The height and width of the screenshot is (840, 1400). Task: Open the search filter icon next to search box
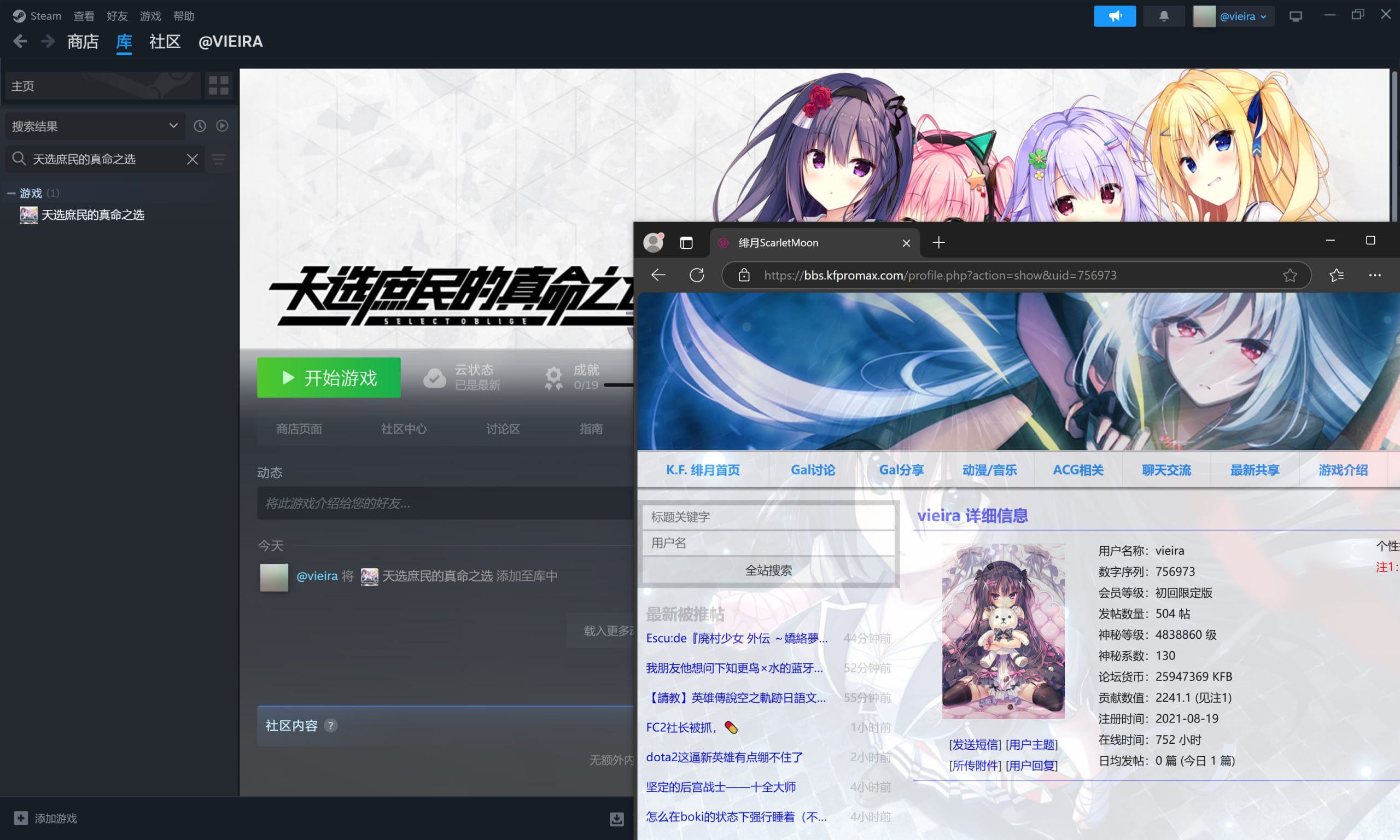pyautogui.click(x=219, y=159)
